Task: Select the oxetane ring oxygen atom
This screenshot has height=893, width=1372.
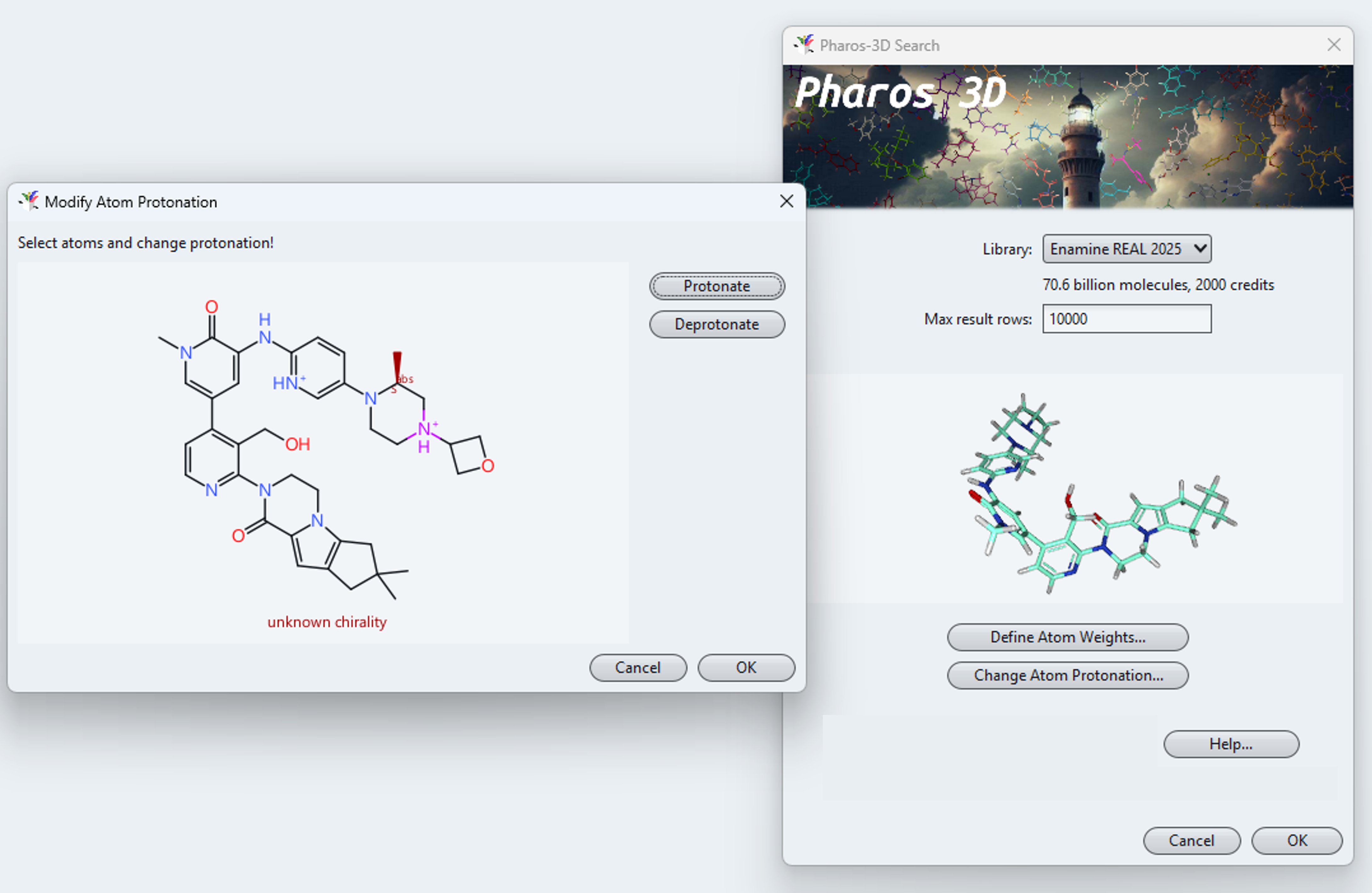Action: coord(488,466)
